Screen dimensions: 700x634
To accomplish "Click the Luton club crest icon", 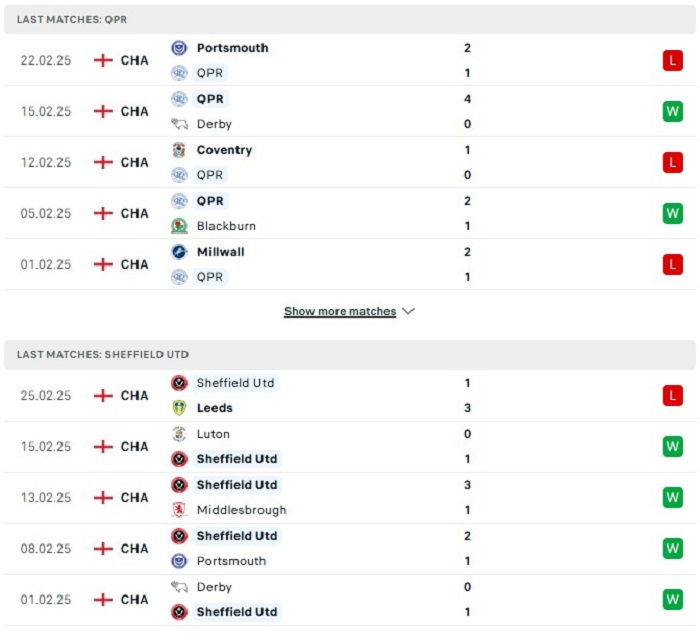I will [x=179, y=434].
